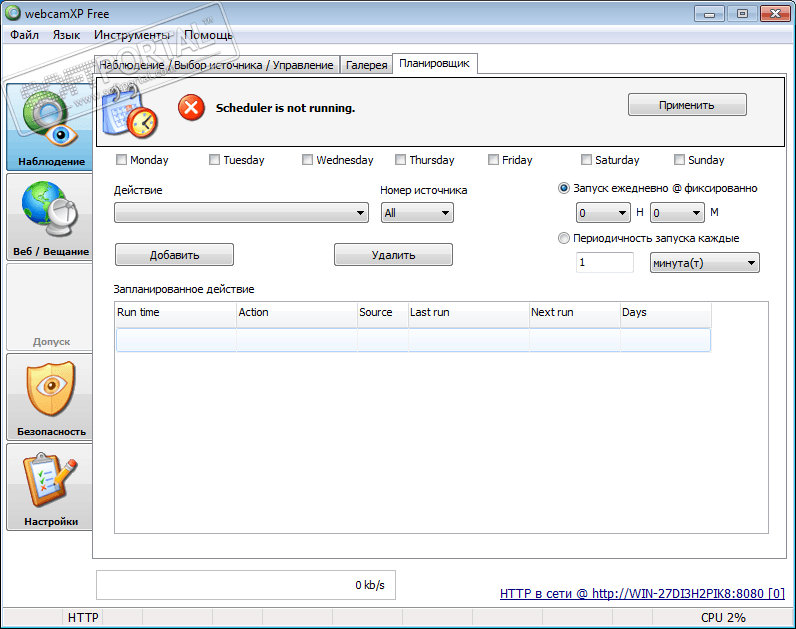
Task: Open the HTTP в сети server link
Action: [642, 593]
